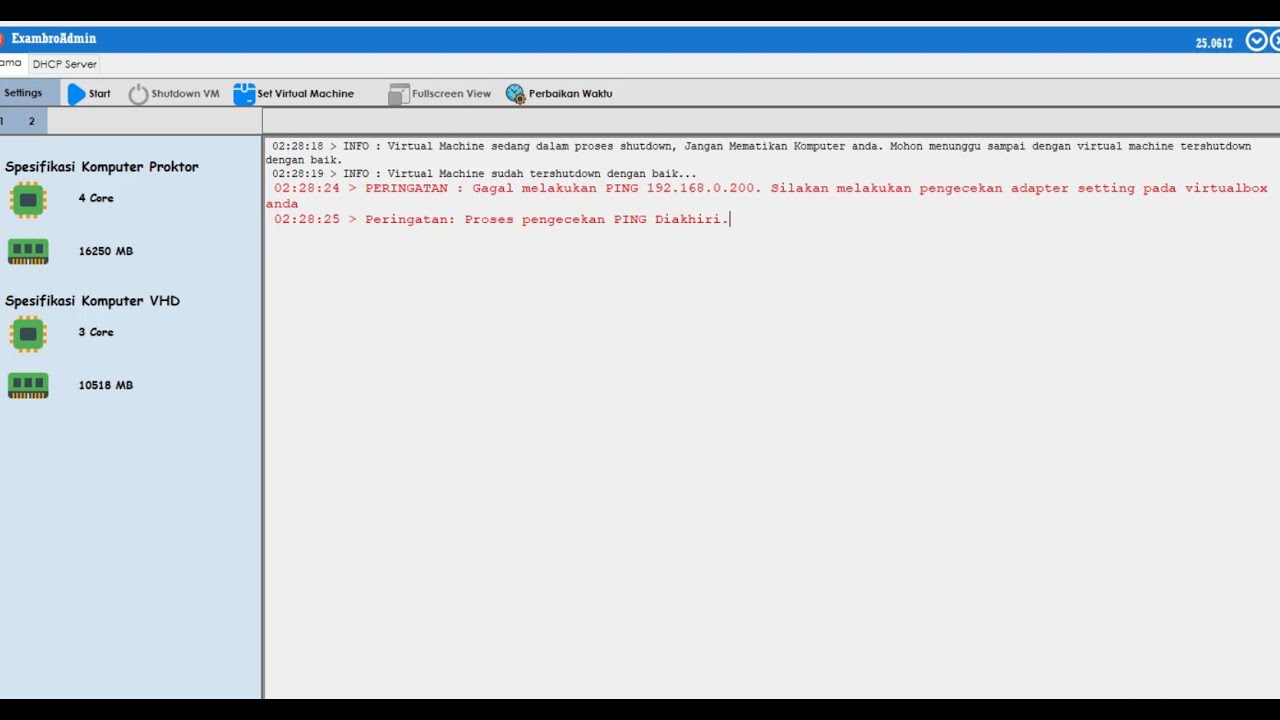Screen dimensions: 1280x720
Task: Expand the title bar down-arrow button
Action: point(1256,41)
